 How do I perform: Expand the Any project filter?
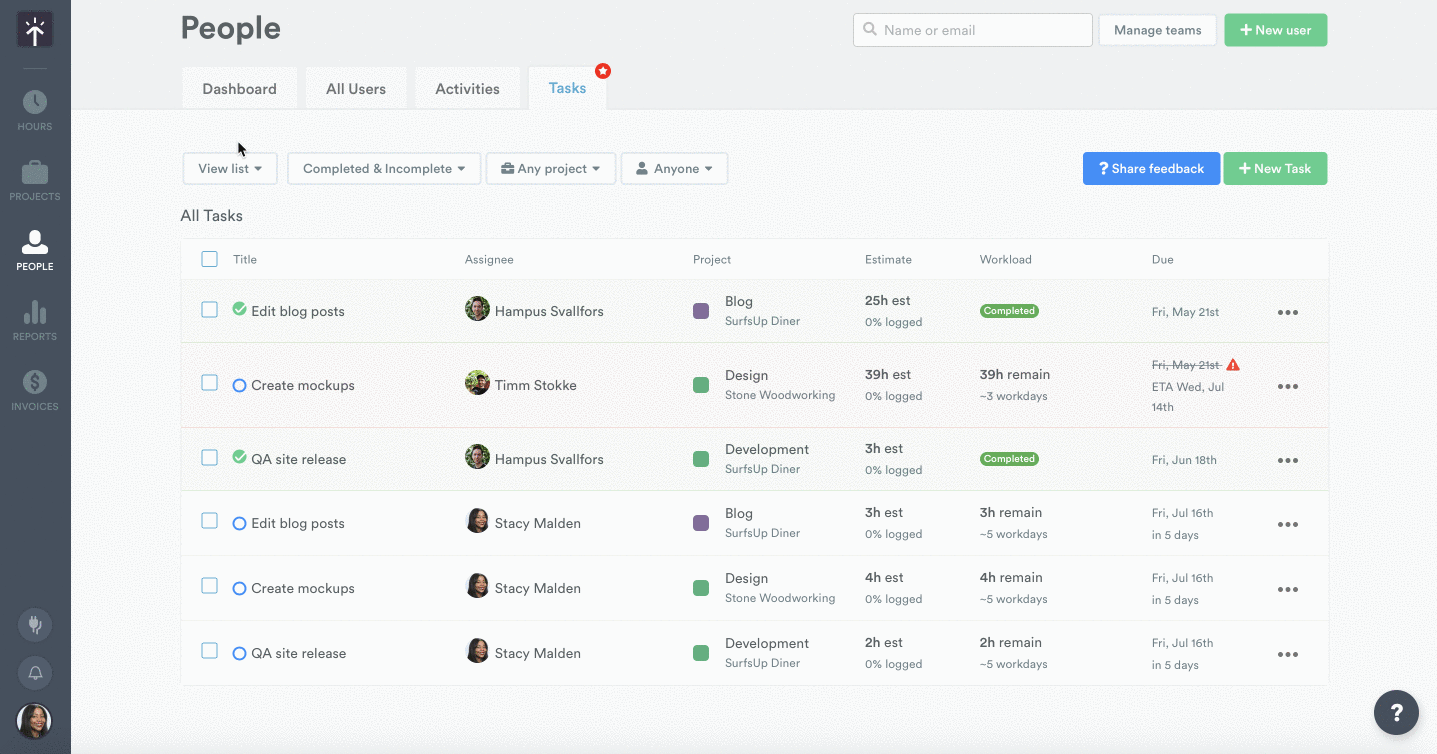551,169
